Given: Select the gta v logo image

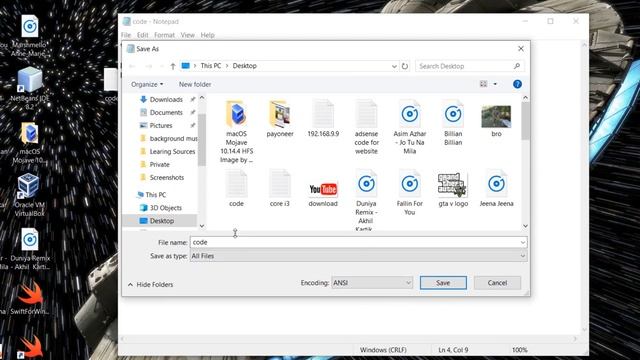Looking at the screenshot, I should click(x=453, y=189).
